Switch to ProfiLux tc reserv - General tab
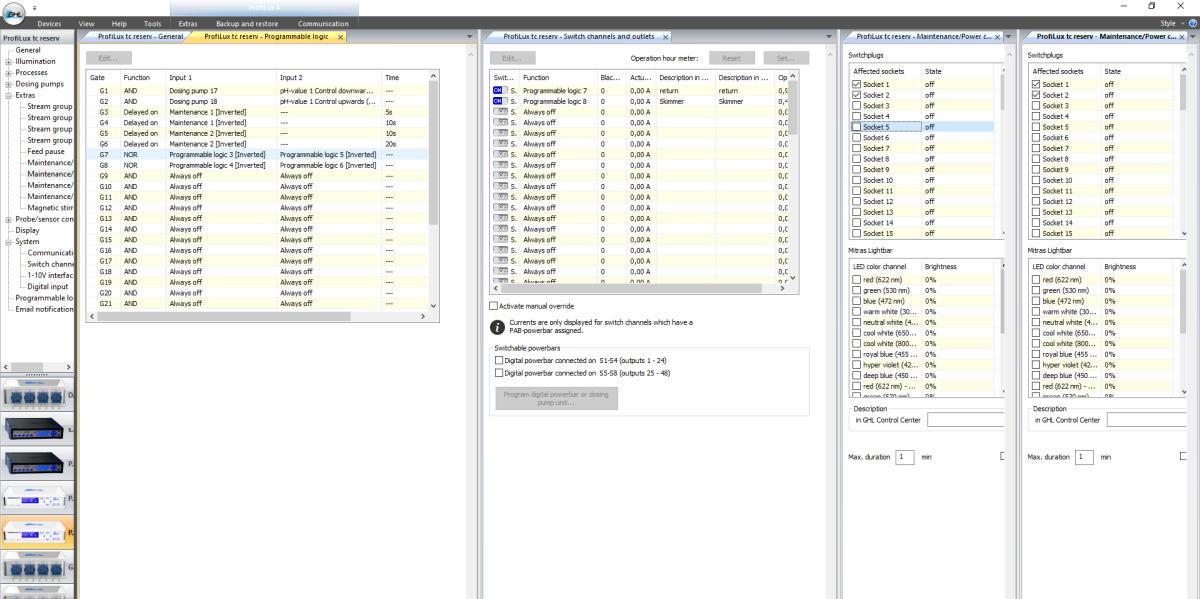The height and width of the screenshot is (599, 1200). (x=140, y=36)
